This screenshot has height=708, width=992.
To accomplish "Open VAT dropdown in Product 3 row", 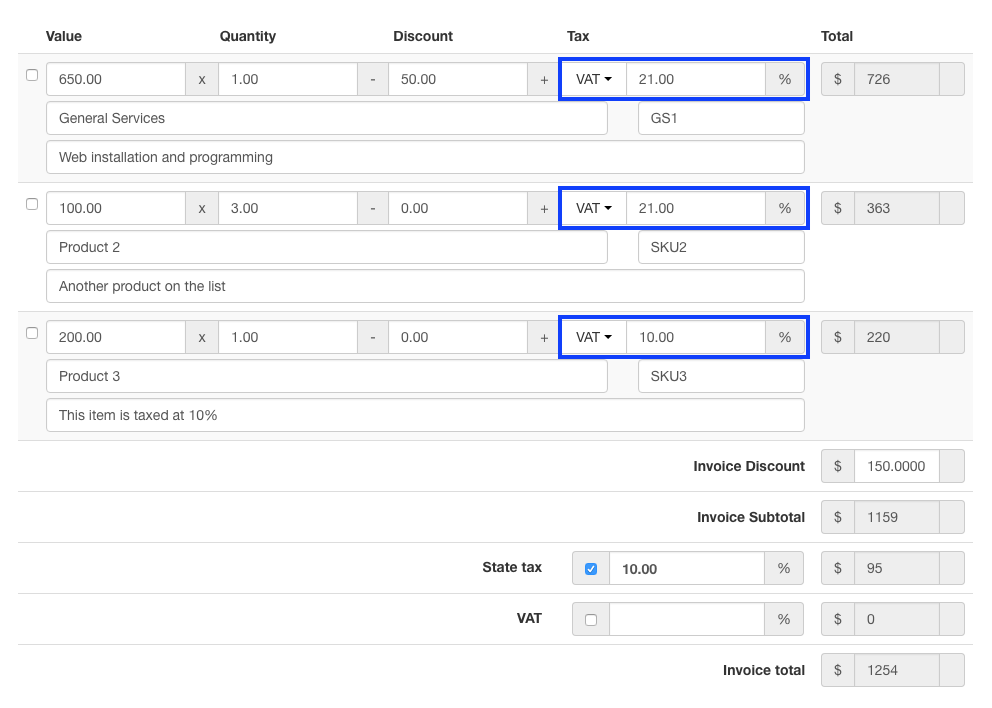I will pos(593,337).
